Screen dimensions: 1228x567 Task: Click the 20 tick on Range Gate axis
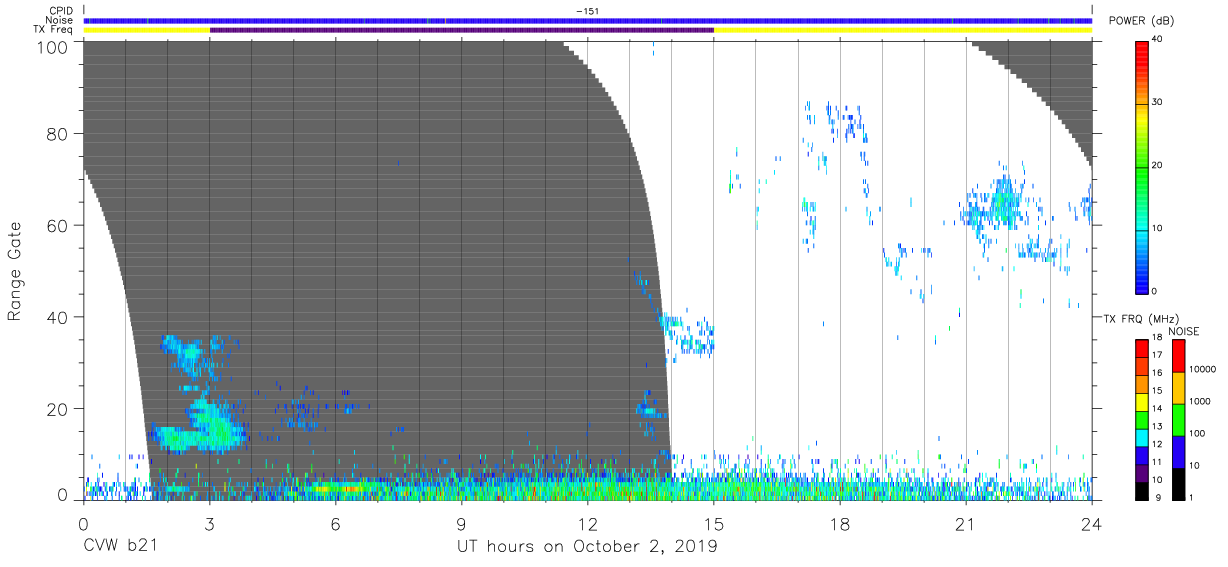pos(57,407)
